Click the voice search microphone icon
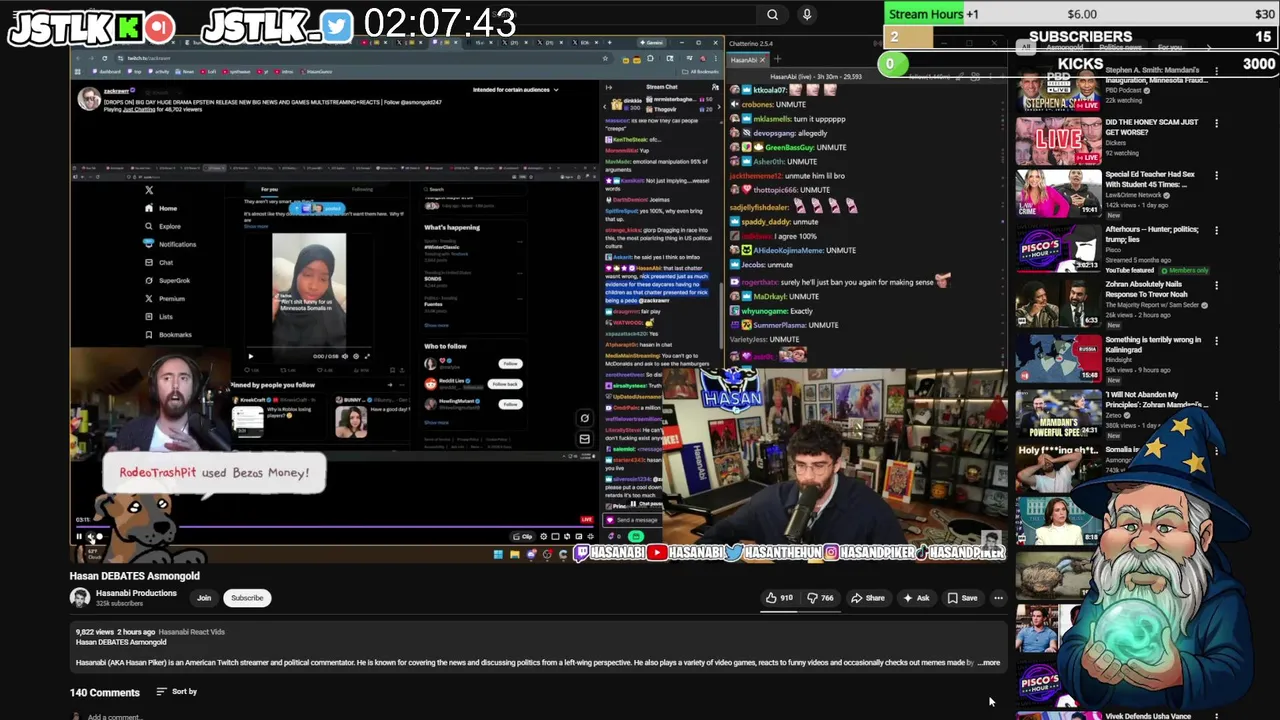 (806, 15)
